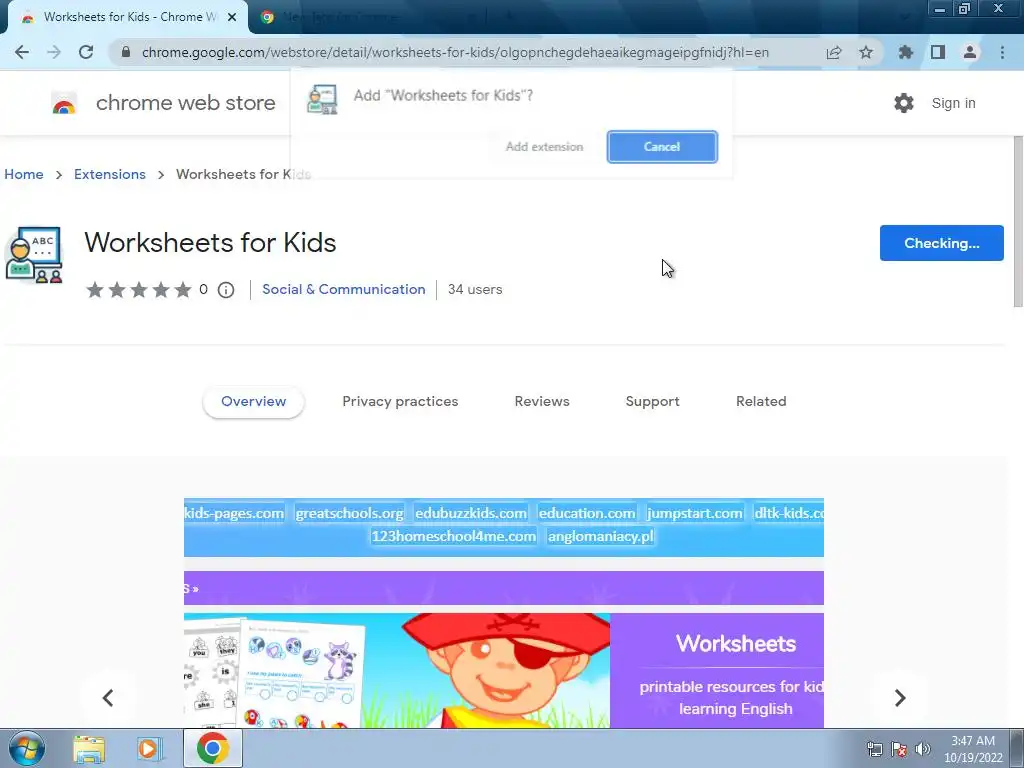Cancel the add extension prompt

[x=662, y=147]
